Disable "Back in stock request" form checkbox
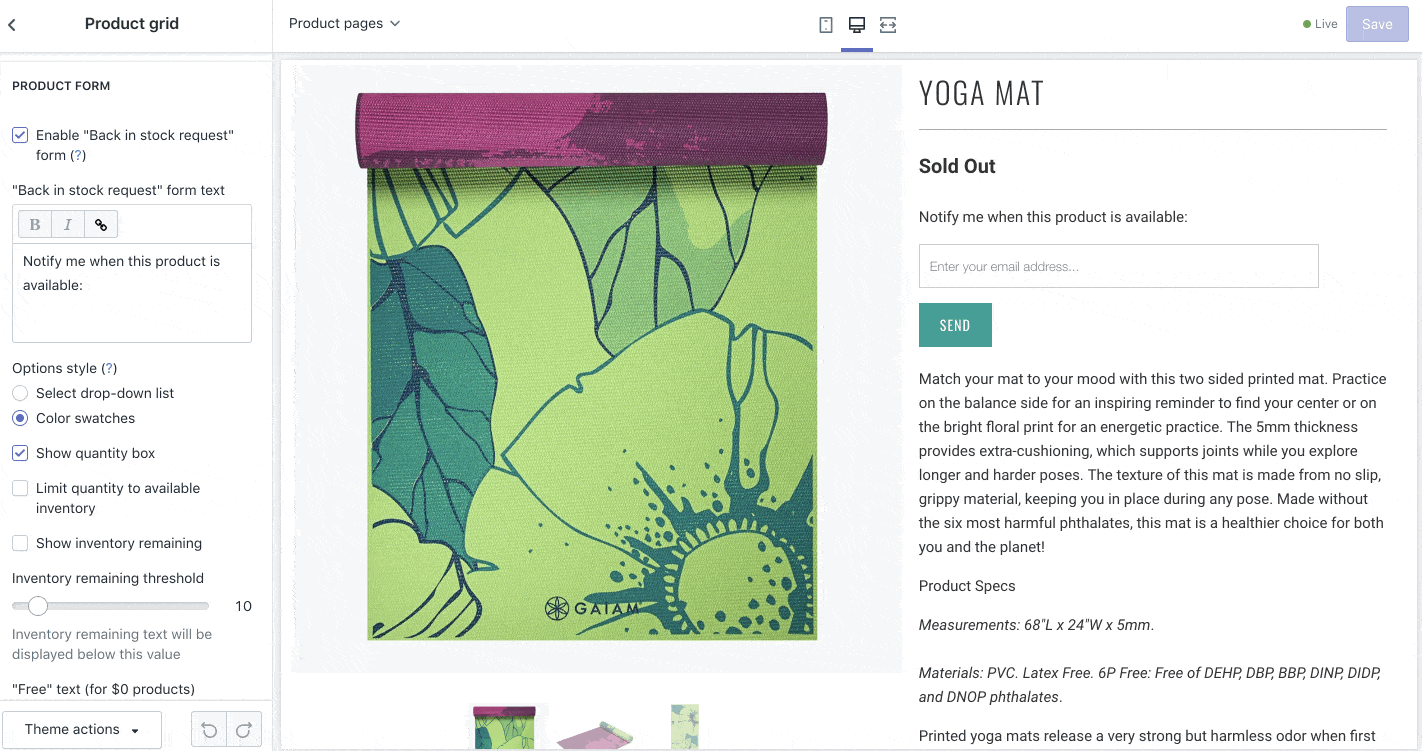1422x751 pixels. click(20, 135)
